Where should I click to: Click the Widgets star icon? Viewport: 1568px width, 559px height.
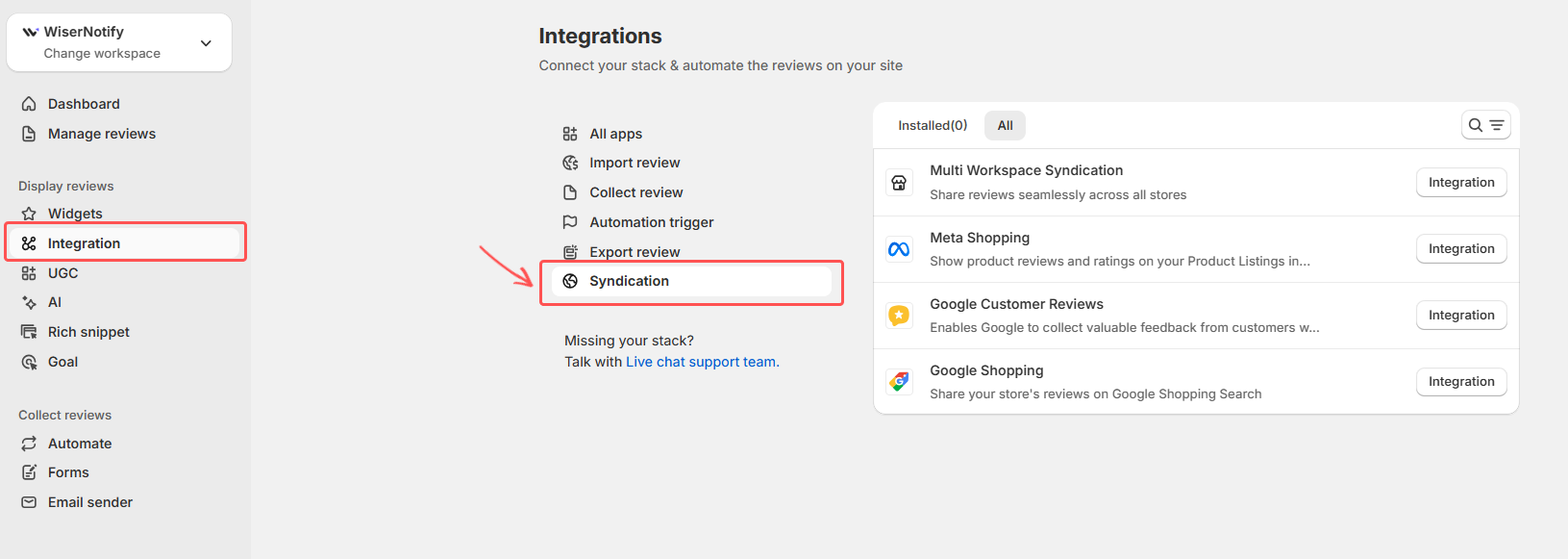click(x=29, y=214)
